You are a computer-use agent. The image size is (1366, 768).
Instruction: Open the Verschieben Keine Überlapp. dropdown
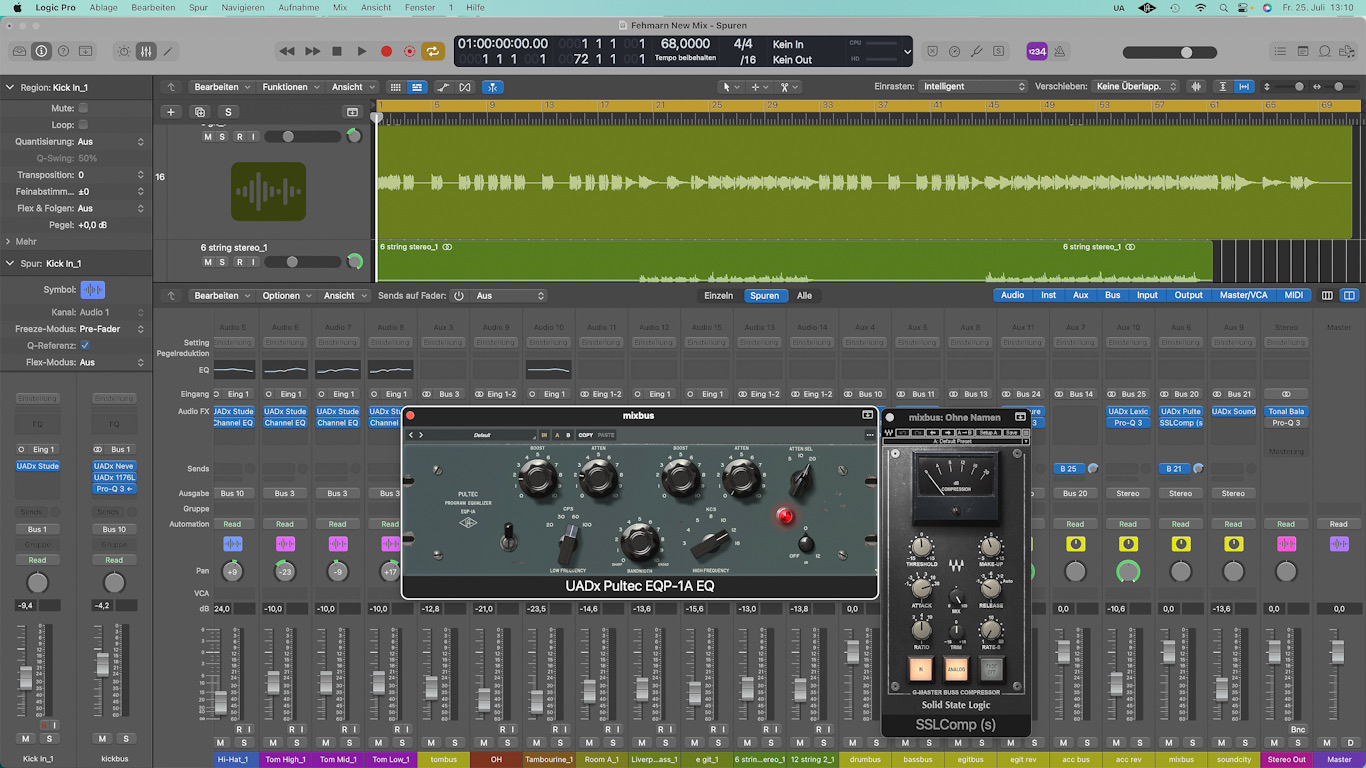tap(1137, 87)
